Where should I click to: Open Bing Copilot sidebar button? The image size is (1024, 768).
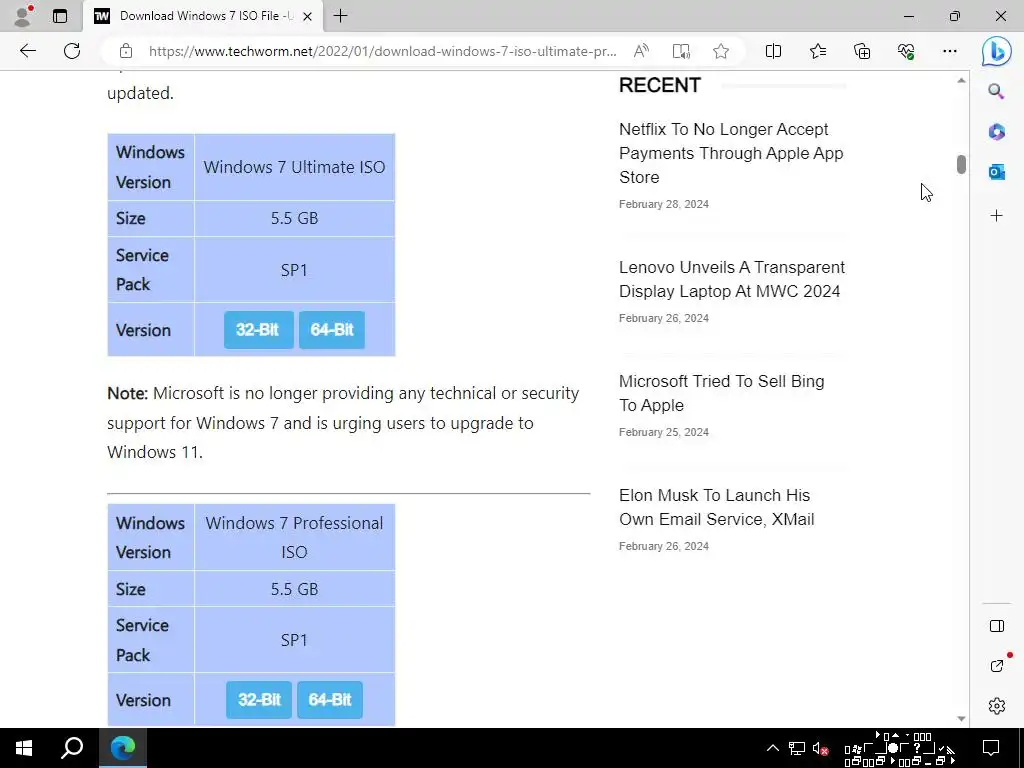[x=997, y=51]
